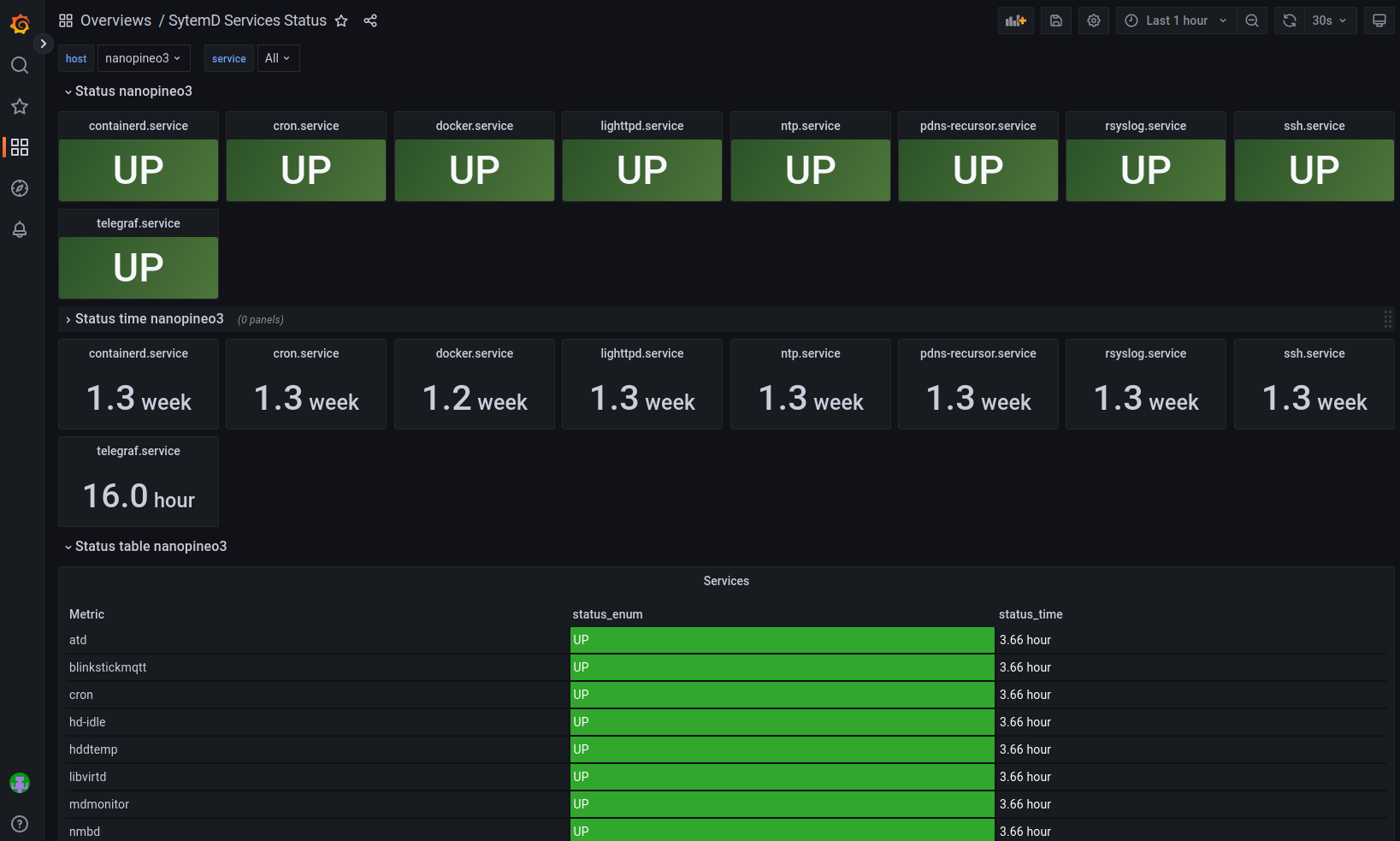The width and height of the screenshot is (1400, 841).
Task: Sort table by Metric column header
Action: [87, 614]
